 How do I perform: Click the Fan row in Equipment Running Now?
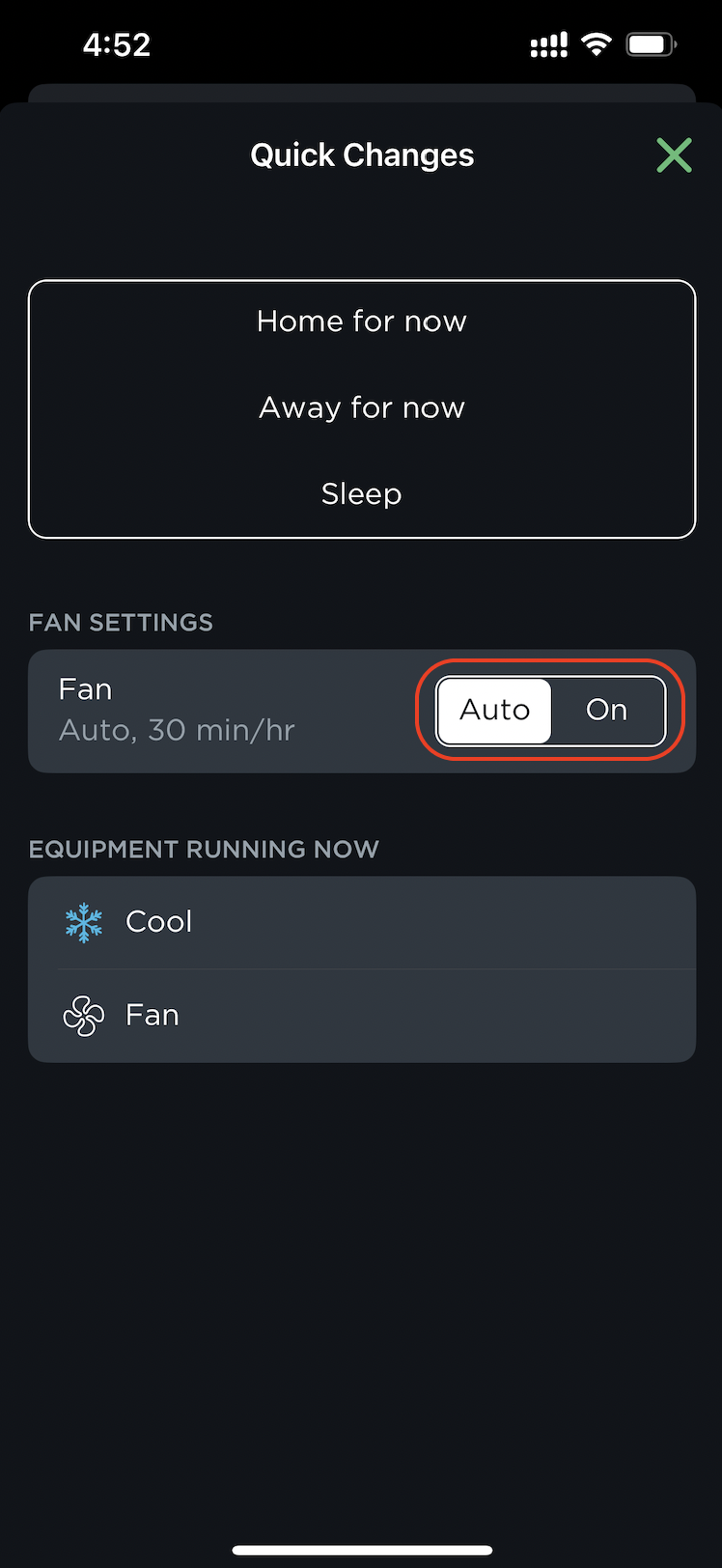(361, 1016)
